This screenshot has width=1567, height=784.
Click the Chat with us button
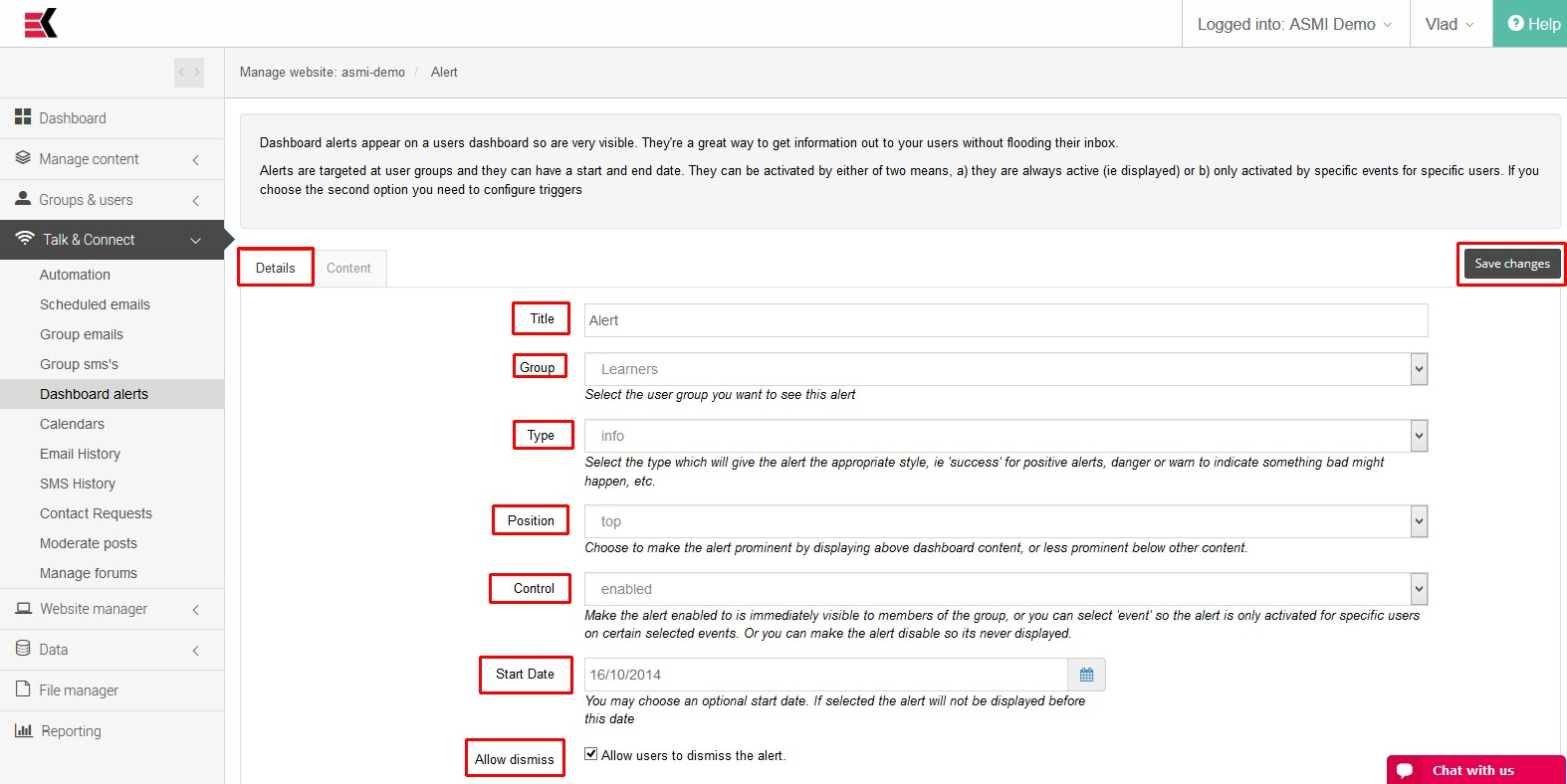pos(1475,770)
